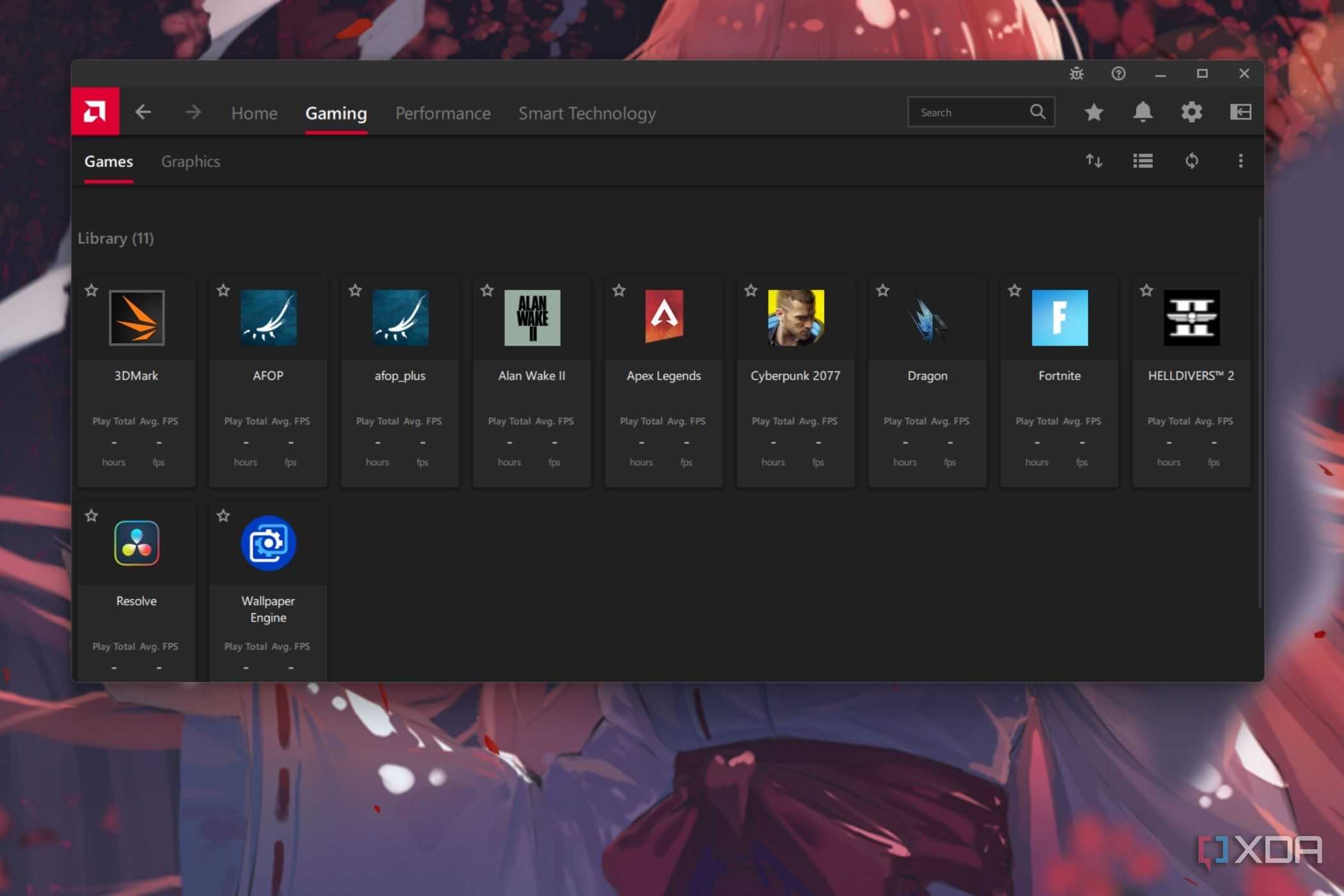Toggle favorite star on HELLDIVERS 2

[1146, 291]
